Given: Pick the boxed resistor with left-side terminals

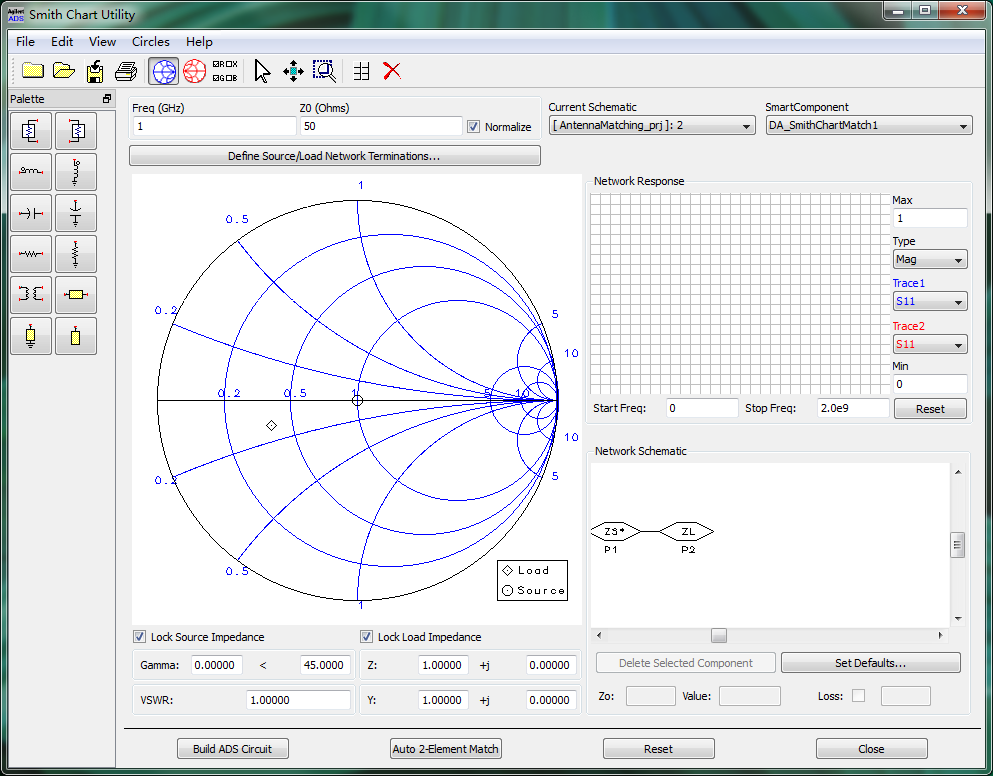Looking at the screenshot, I should pyautogui.click(x=76, y=131).
